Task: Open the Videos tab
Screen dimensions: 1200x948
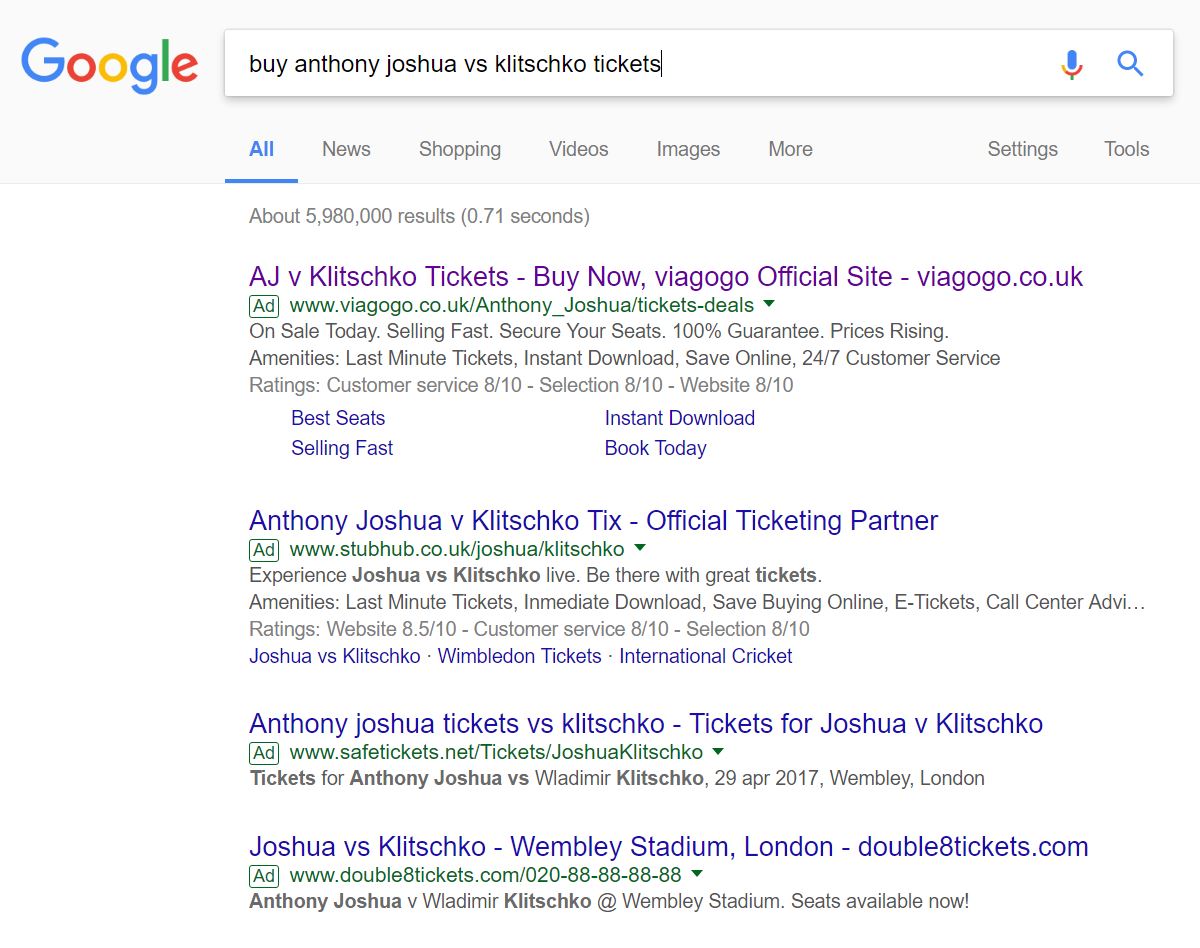Action: [x=578, y=149]
